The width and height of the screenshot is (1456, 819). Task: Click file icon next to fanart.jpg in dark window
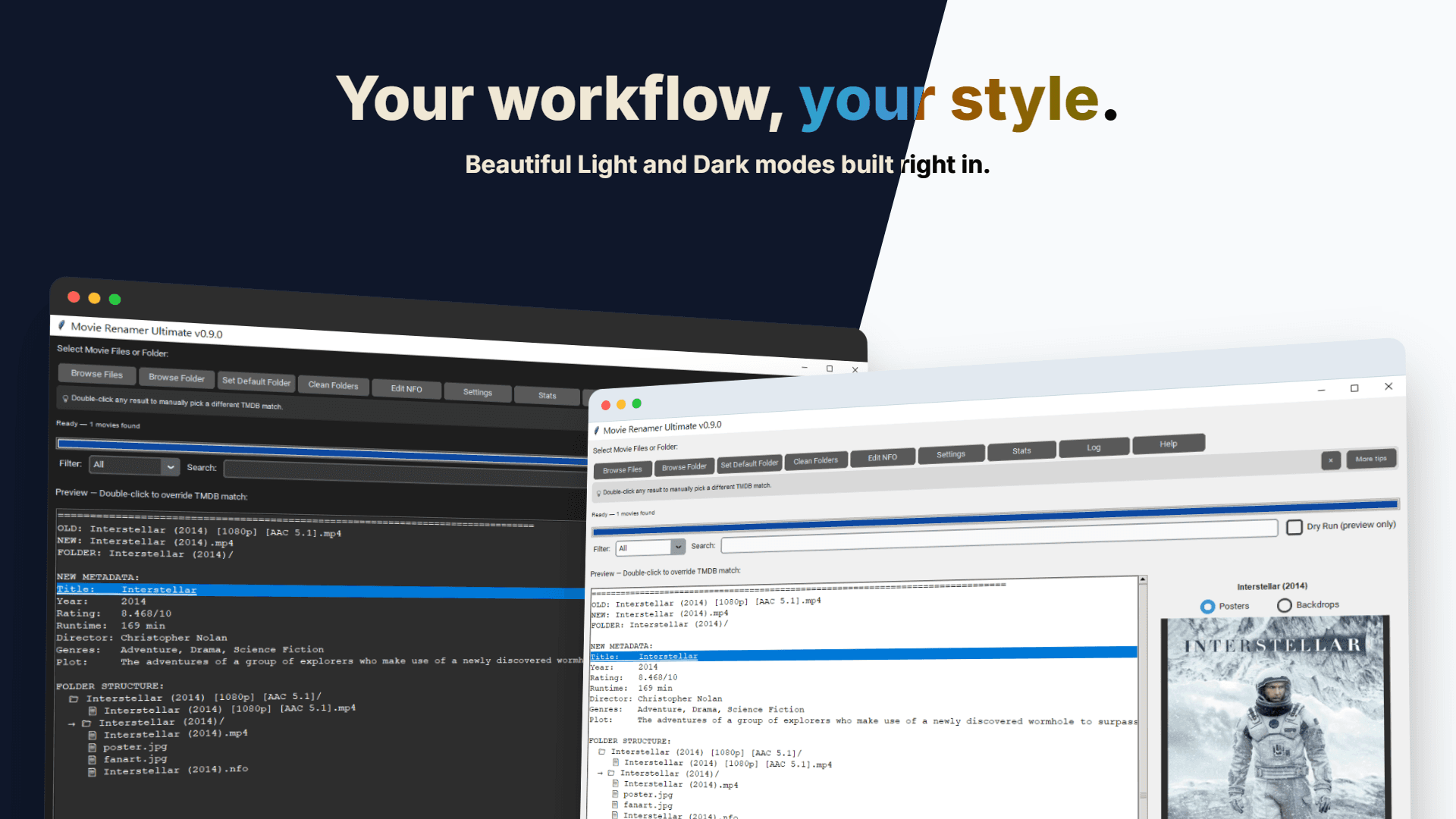[x=92, y=760]
